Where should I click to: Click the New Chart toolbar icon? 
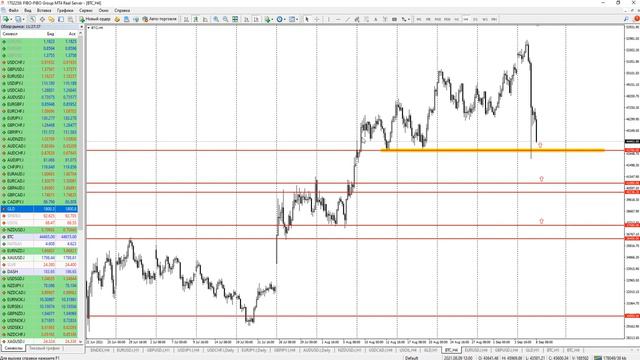[x=6, y=19]
